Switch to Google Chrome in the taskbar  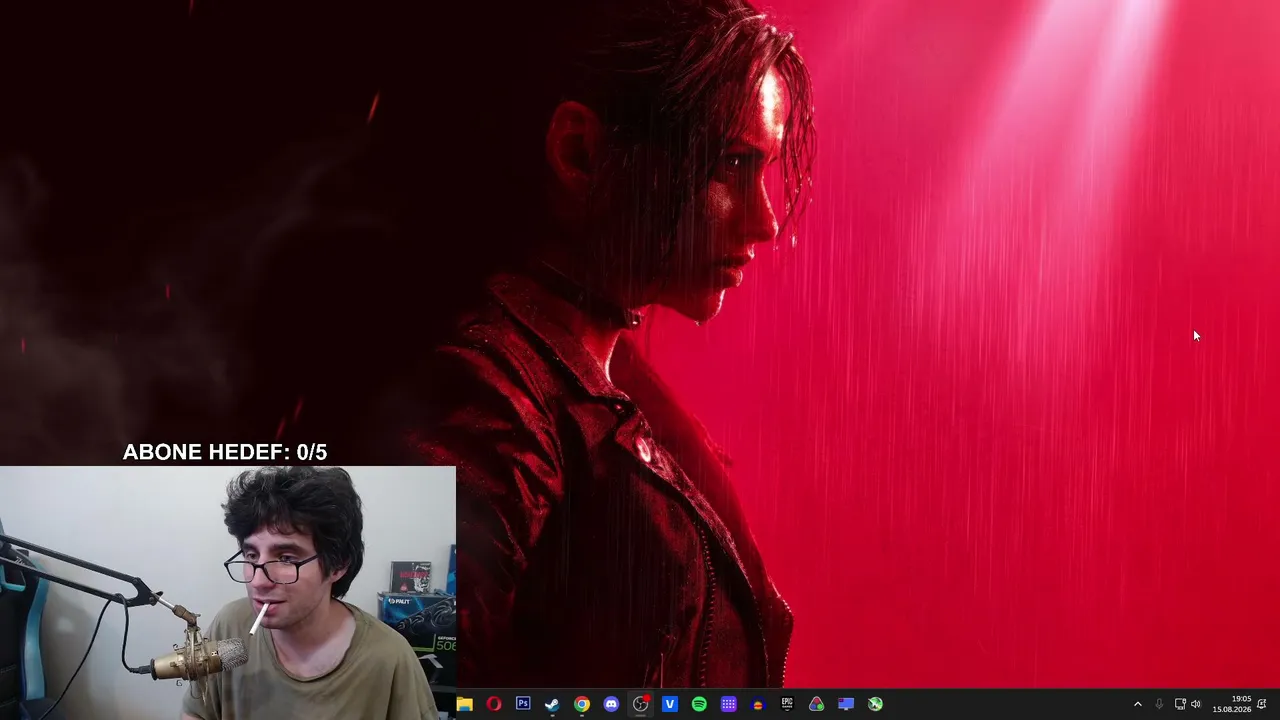(582, 704)
